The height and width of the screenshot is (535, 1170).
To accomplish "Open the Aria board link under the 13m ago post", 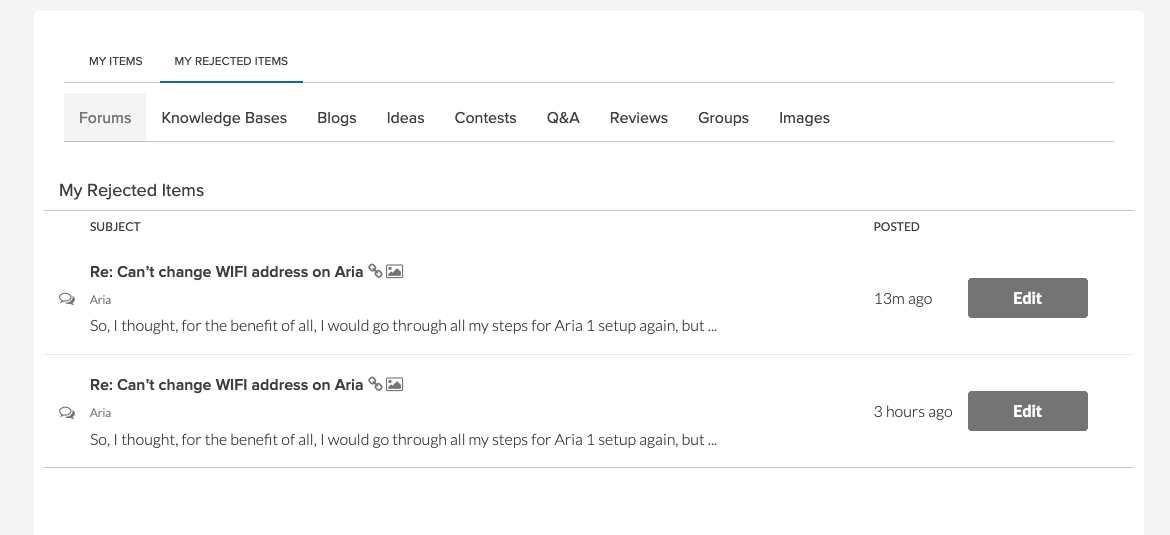I will [100, 300].
